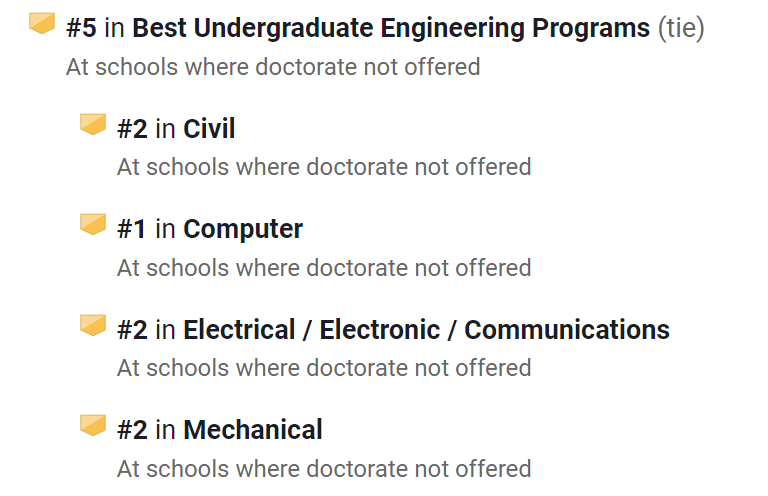The height and width of the screenshot is (496, 768).
Task: Click the (tie) label after Engineering Programs
Action: 681,28
